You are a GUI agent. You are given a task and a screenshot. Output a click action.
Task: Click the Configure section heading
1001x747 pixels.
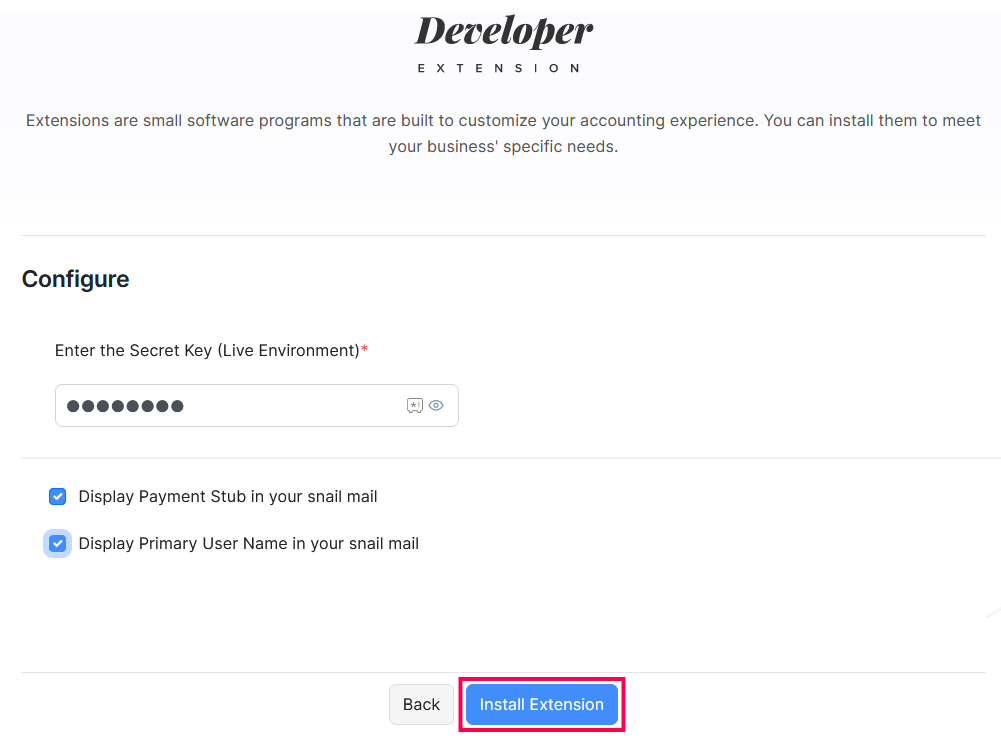click(x=75, y=279)
